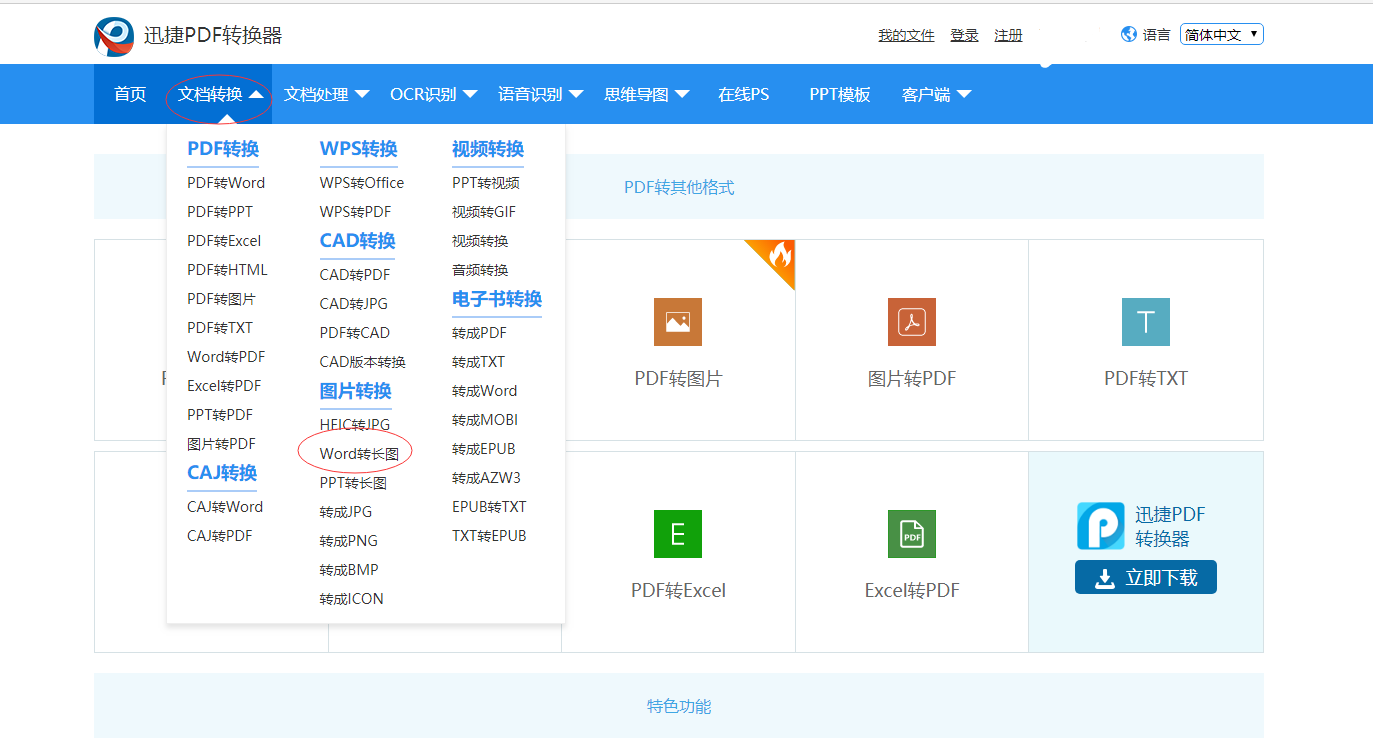Image resolution: width=1373 pixels, height=753 pixels.
Task: Select CAD版本转换 in the menu
Action: (x=363, y=362)
